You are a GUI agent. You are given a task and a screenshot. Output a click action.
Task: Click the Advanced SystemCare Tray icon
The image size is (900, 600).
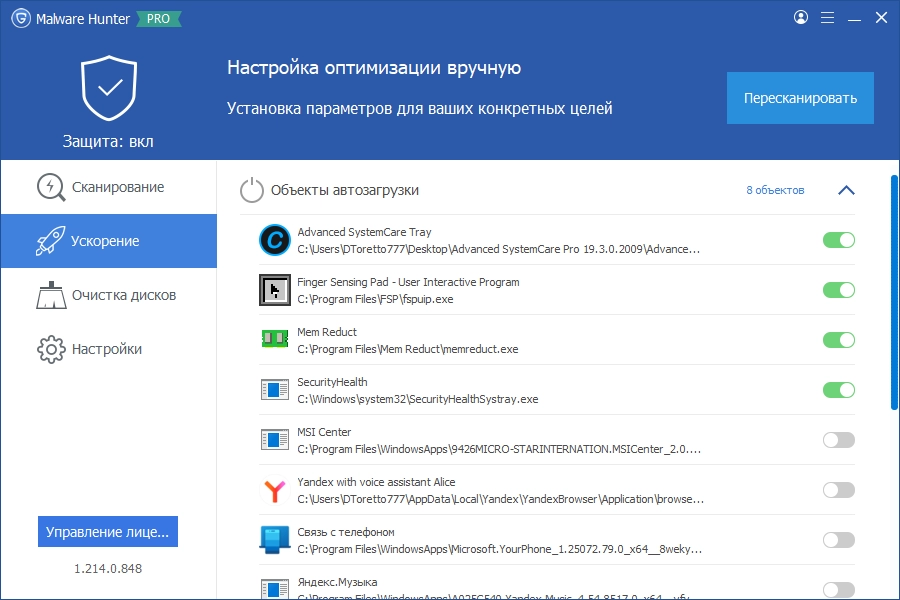[275, 240]
